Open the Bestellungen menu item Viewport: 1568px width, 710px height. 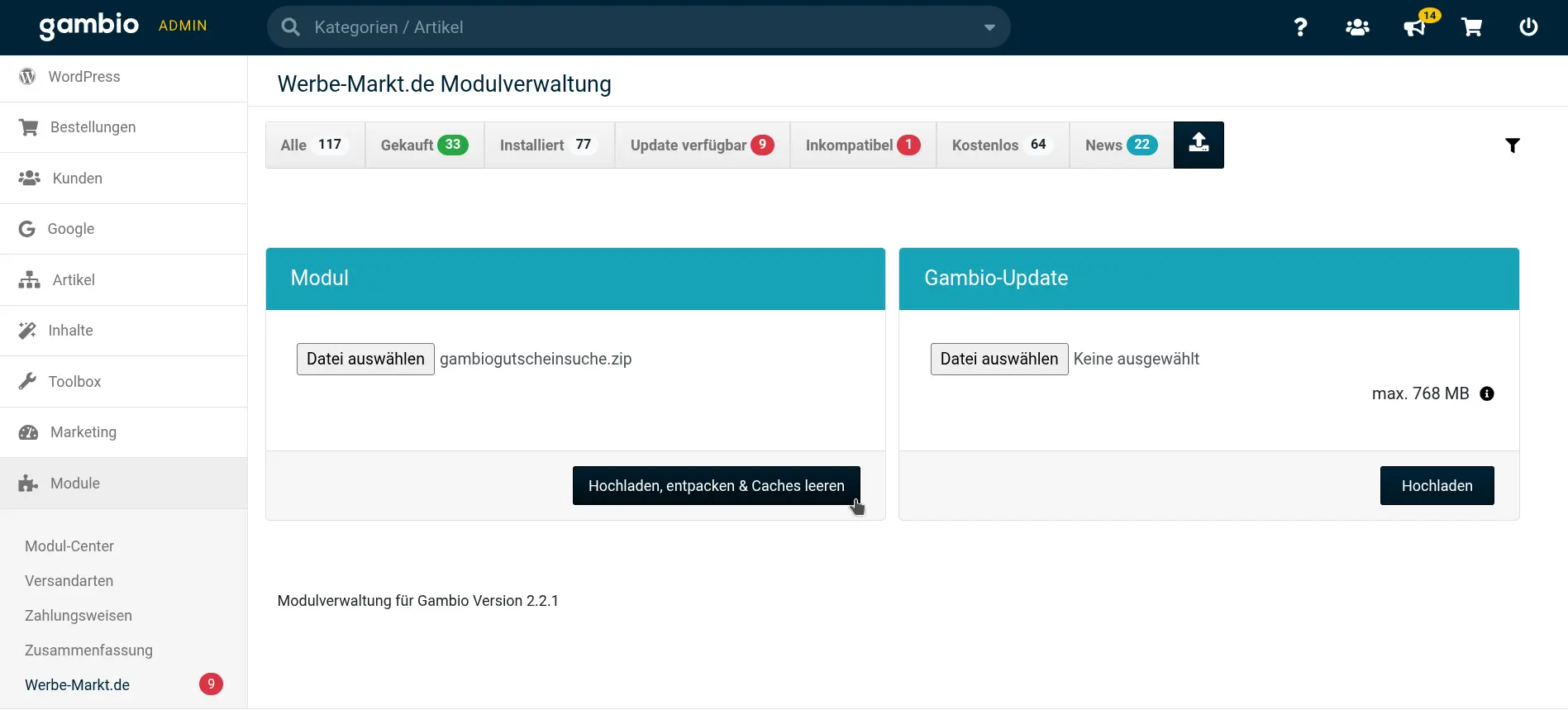[x=124, y=127]
